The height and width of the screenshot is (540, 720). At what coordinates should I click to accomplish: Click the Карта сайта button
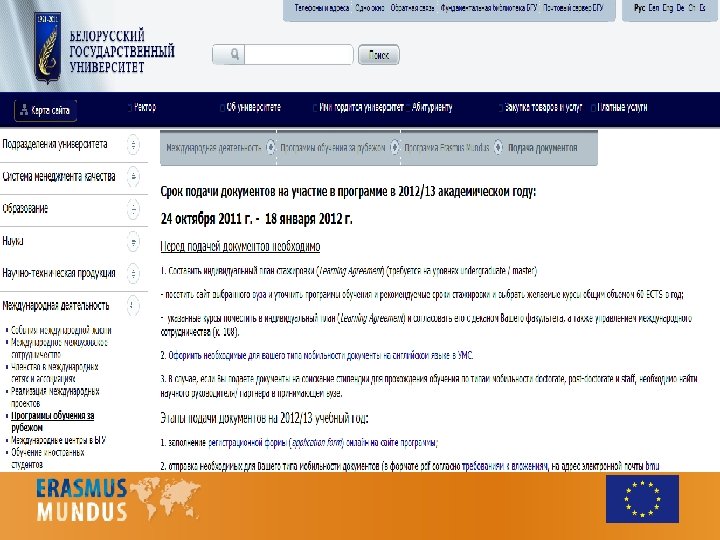(45, 110)
